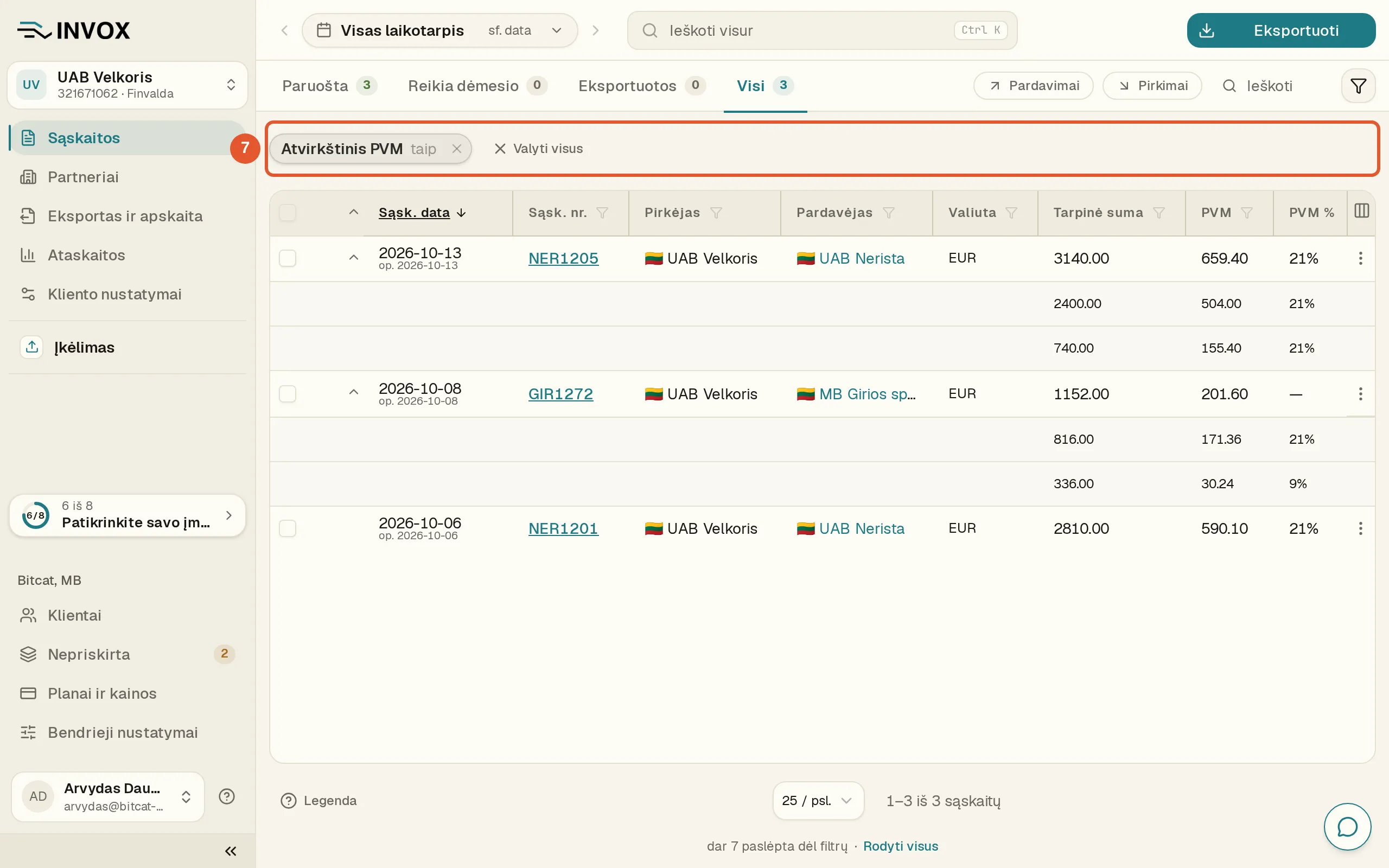Go to previous period arrow
This screenshot has height=868, width=1389.
click(284, 30)
